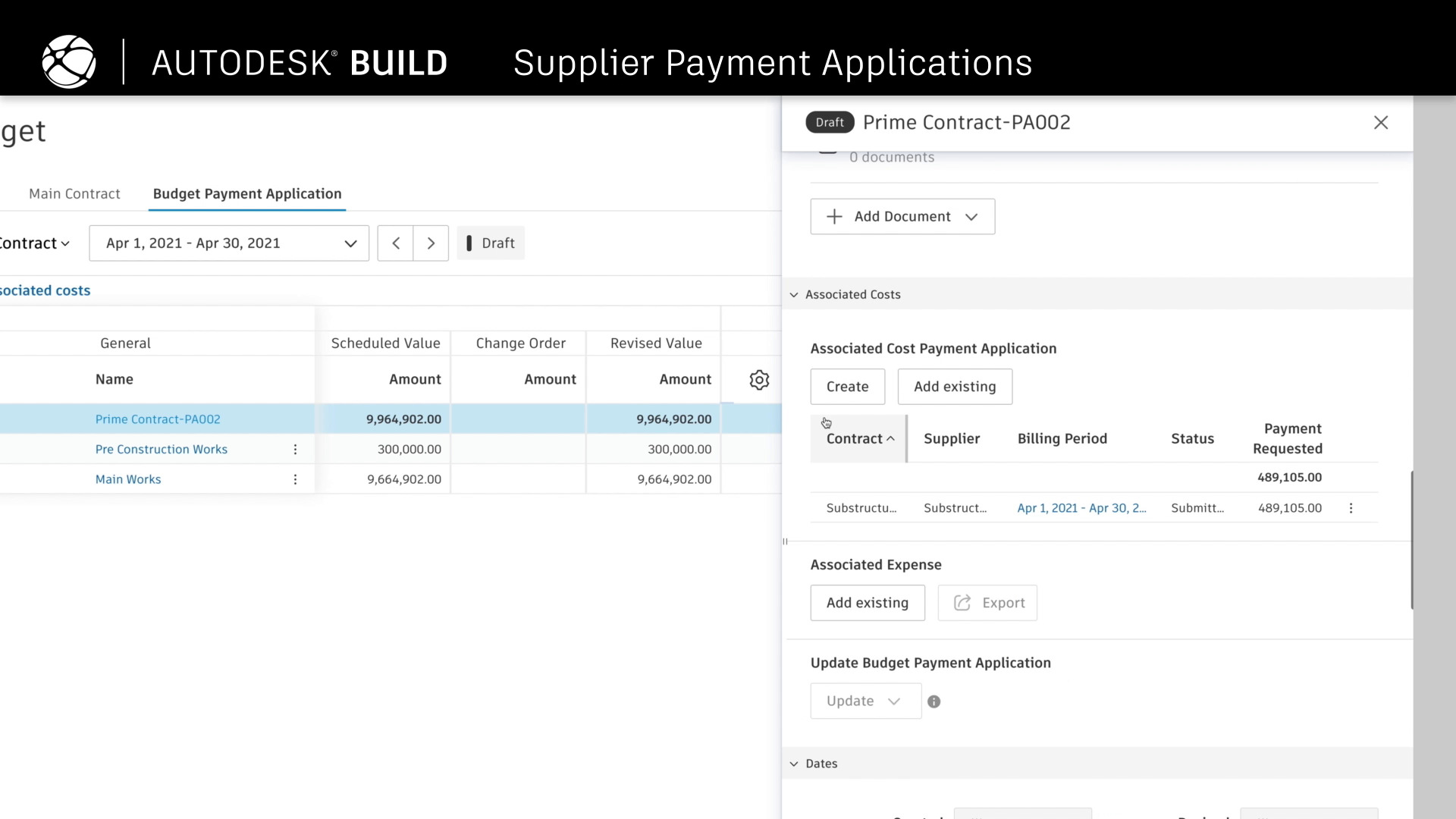This screenshot has height=819, width=1456.
Task: Open the Update dropdown button
Action: coord(865,701)
